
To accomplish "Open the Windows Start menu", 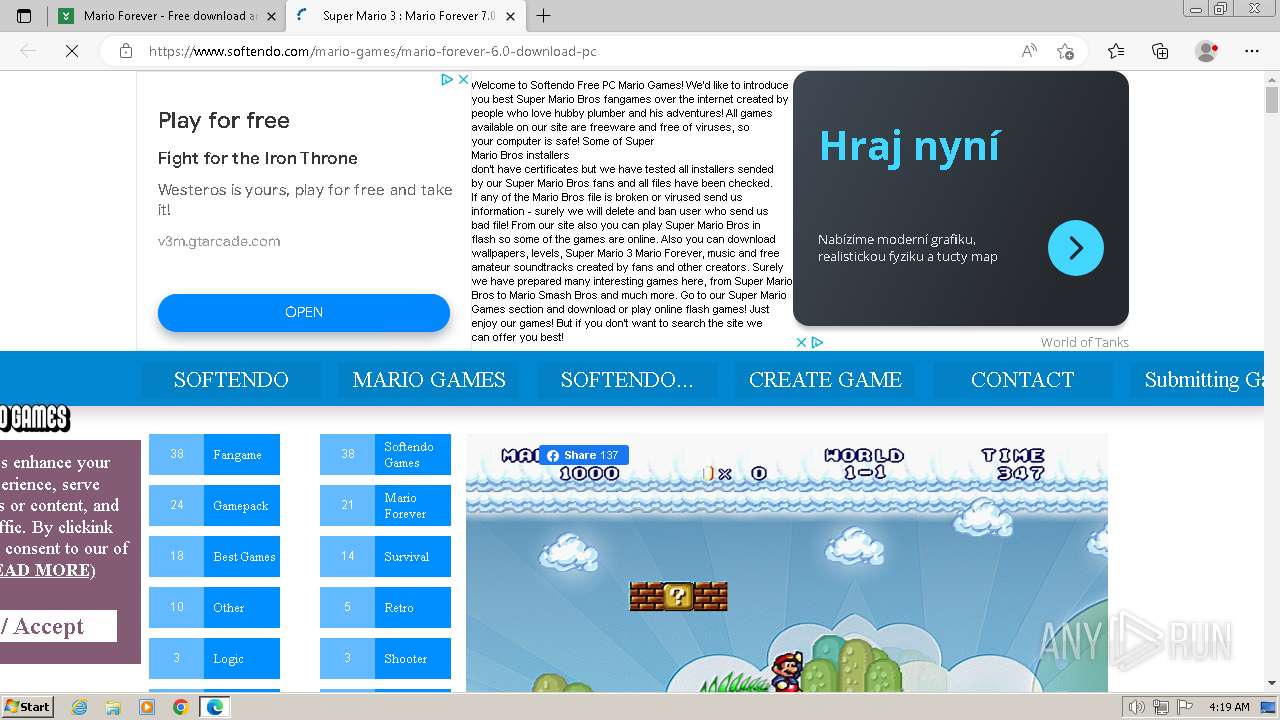I will [x=27, y=706].
